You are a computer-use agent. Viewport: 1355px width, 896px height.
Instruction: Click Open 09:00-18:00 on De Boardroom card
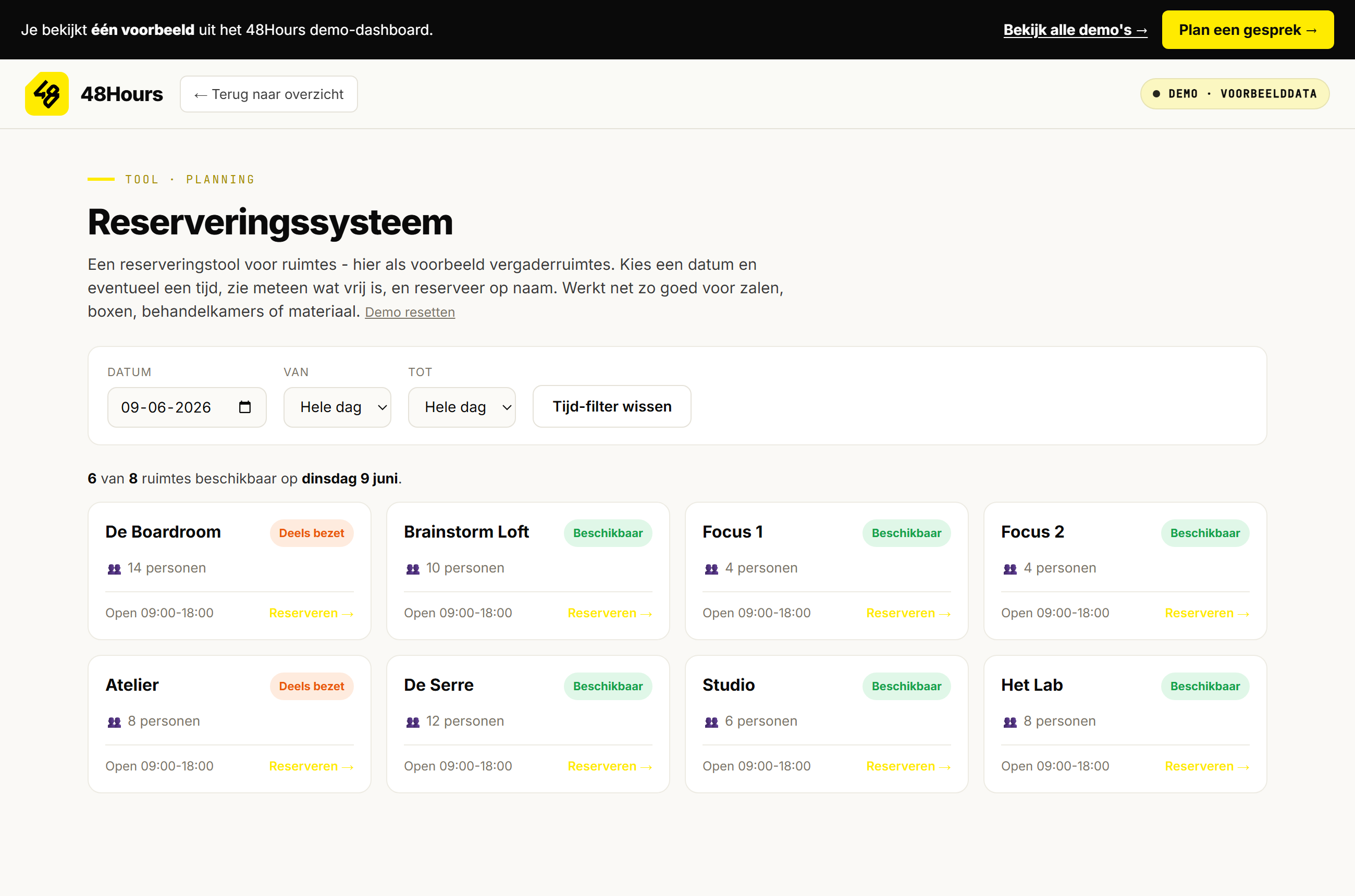[159, 613]
